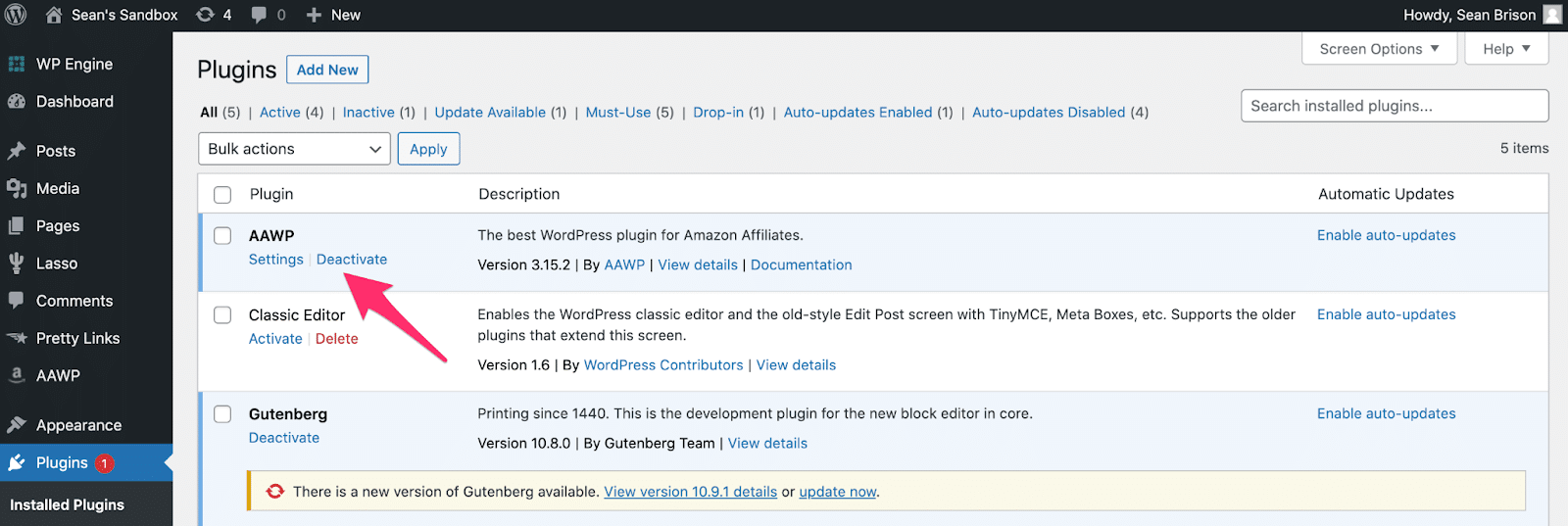Toggle the select-all plugins checkbox
The image size is (1568, 526).
[x=222, y=194]
